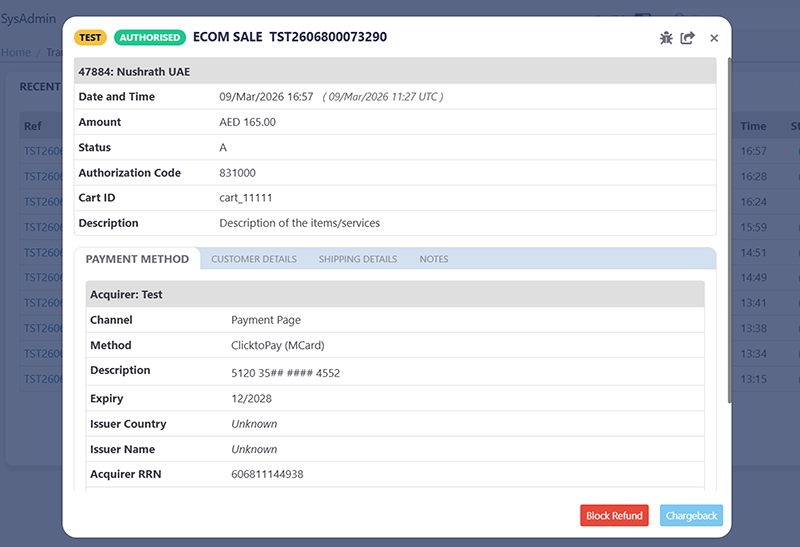Click the Acquirer RRN value 606811144938
Screen dimensions: 800x547
tap(267, 474)
